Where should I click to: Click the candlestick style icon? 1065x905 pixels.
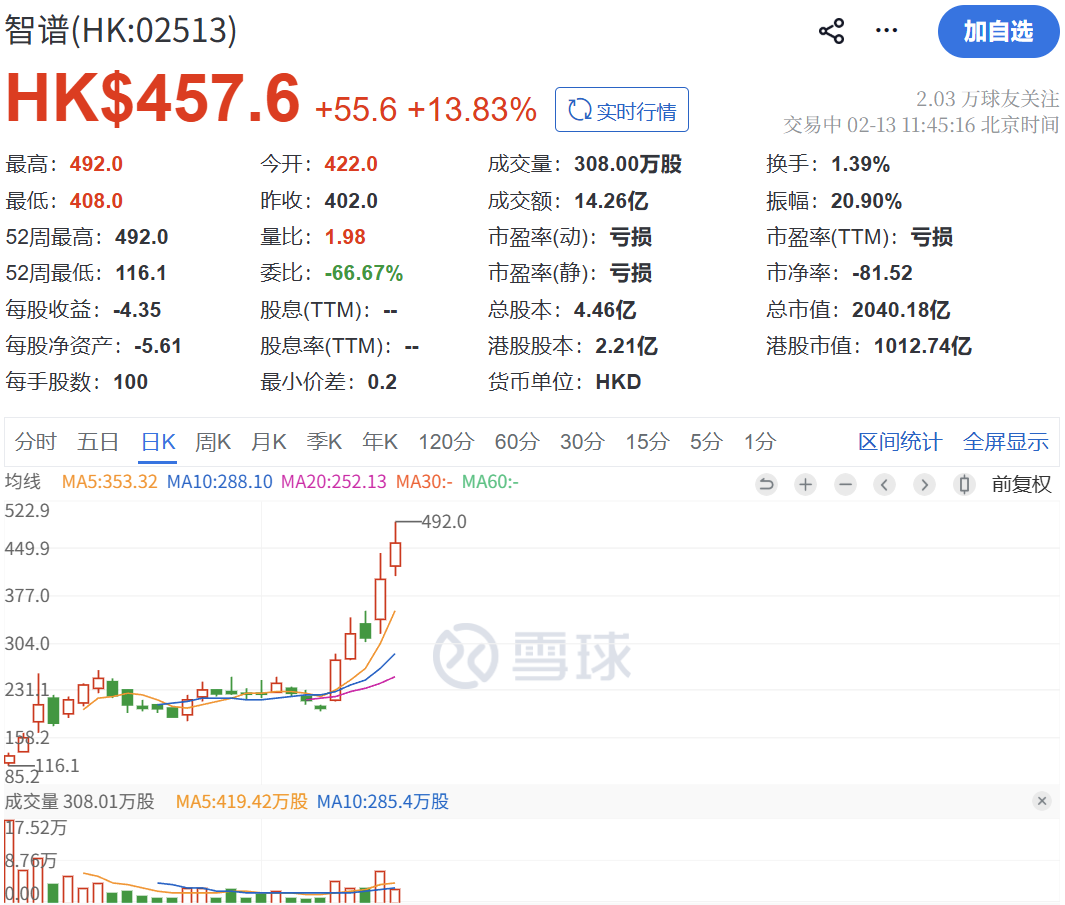click(x=964, y=484)
